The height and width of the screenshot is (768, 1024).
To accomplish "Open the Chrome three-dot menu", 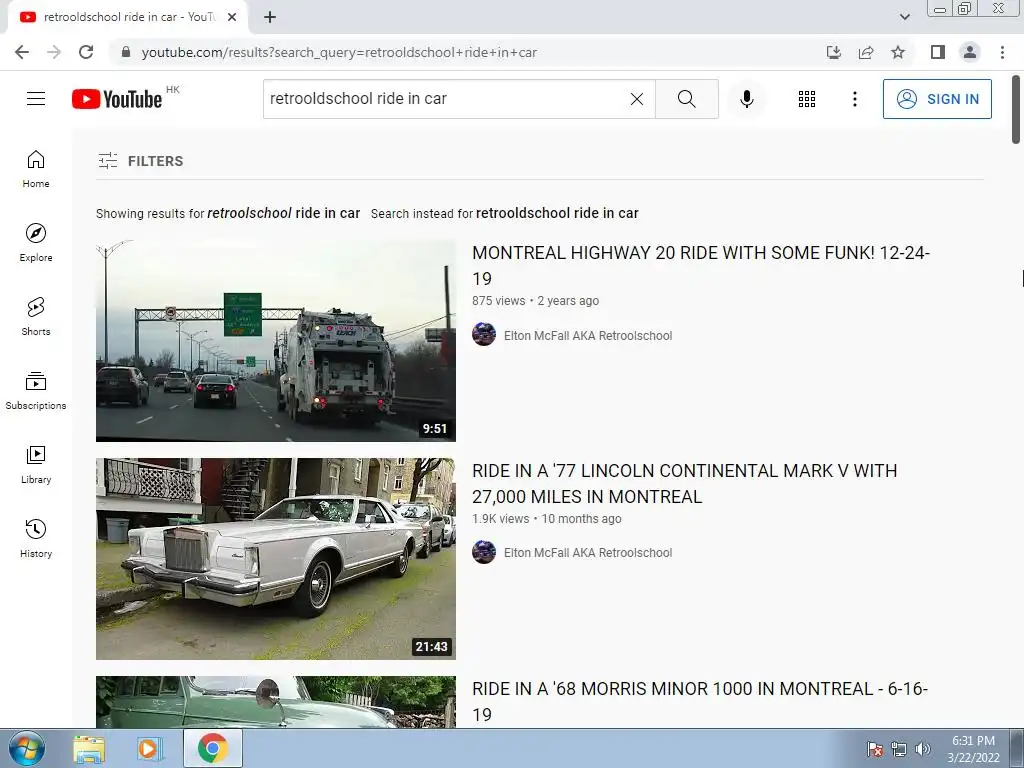I will pos(1002,52).
